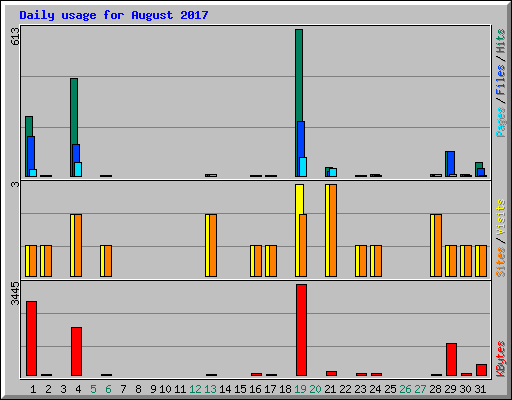Click the green day label "27"
Viewport: 512px width, 400px height.
tap(420, 389)
